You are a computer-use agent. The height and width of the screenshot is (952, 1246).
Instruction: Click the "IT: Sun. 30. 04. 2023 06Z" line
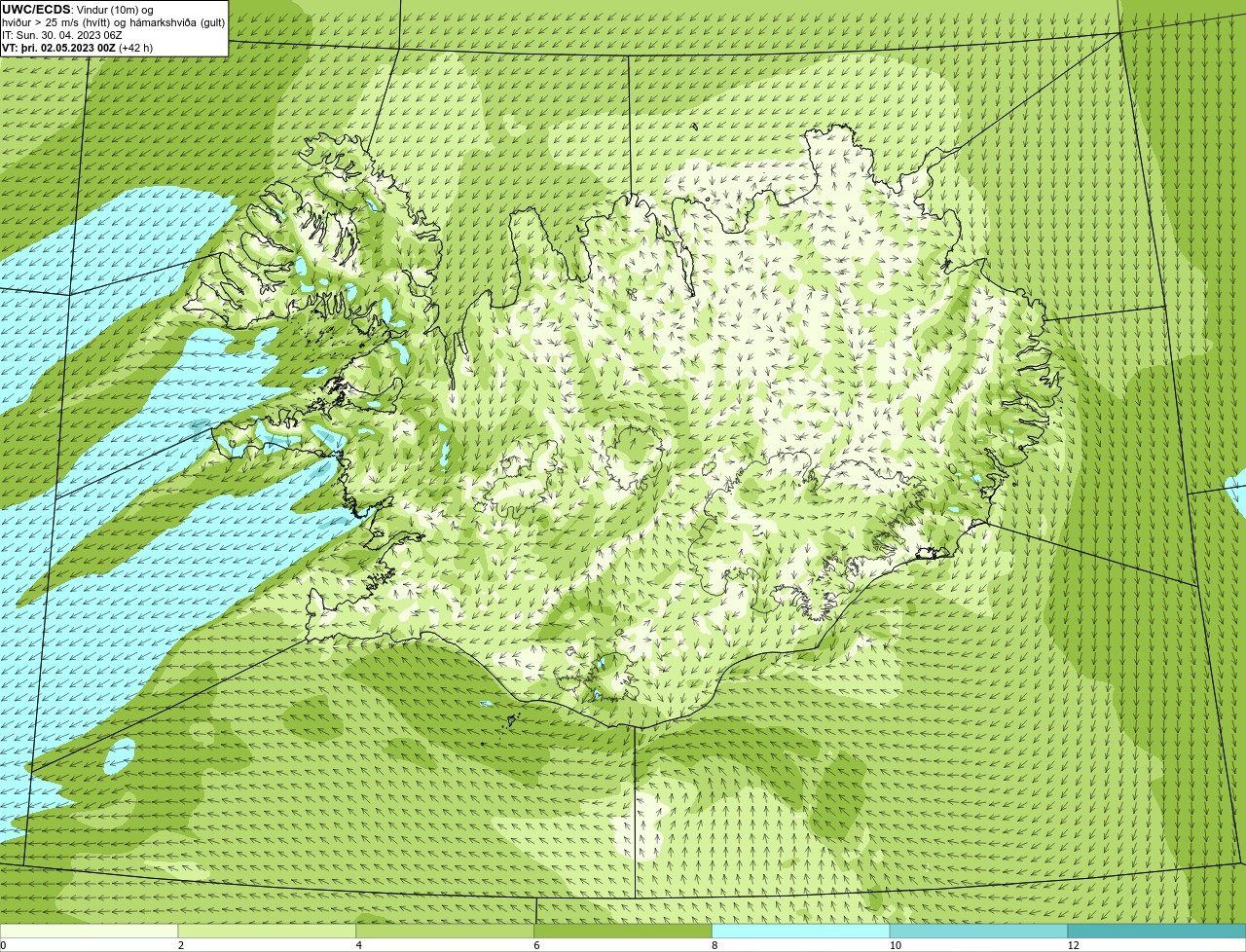[x=62, y=35]
